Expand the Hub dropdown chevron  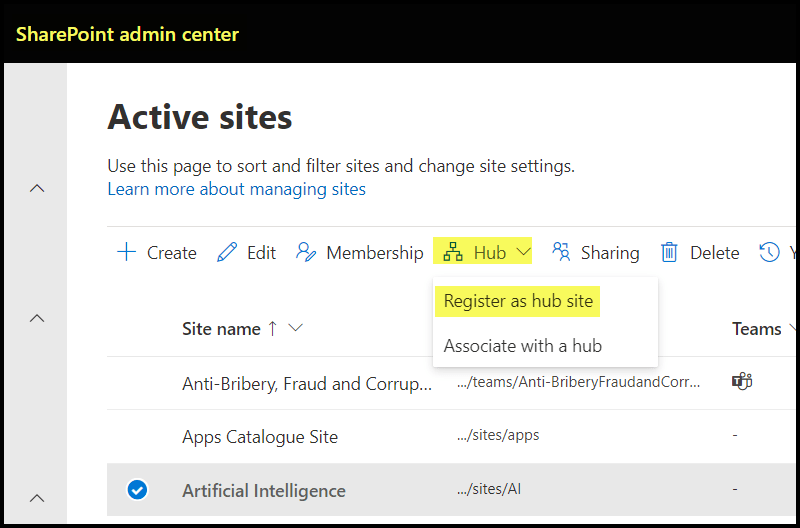[523, 252]
